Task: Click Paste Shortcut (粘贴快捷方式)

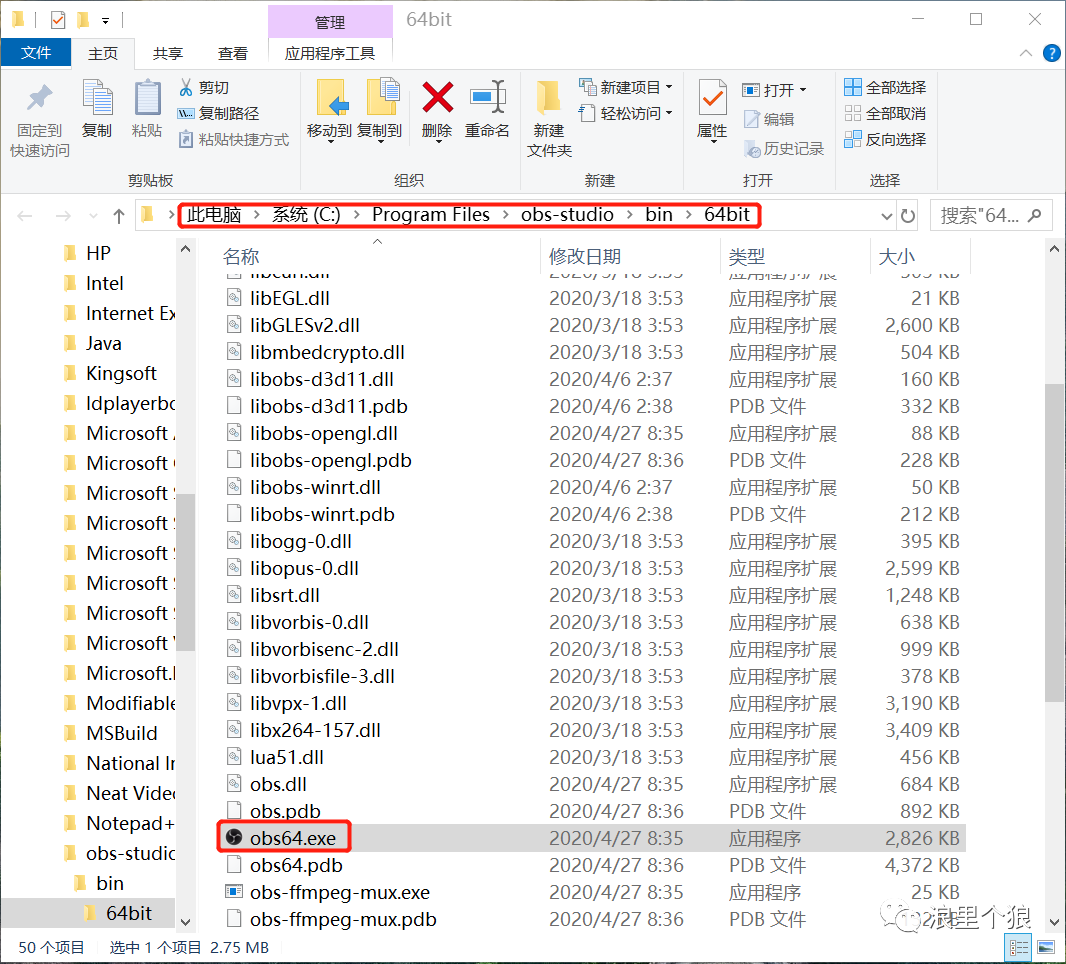Action: [234, 139]
